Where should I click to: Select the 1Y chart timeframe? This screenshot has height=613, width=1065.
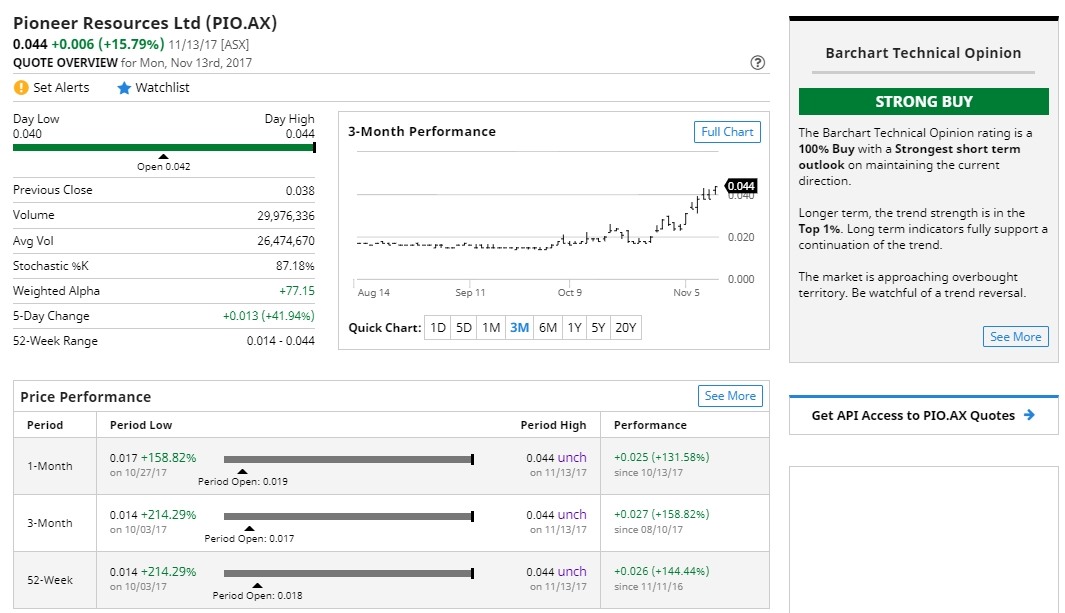[575, 327]
